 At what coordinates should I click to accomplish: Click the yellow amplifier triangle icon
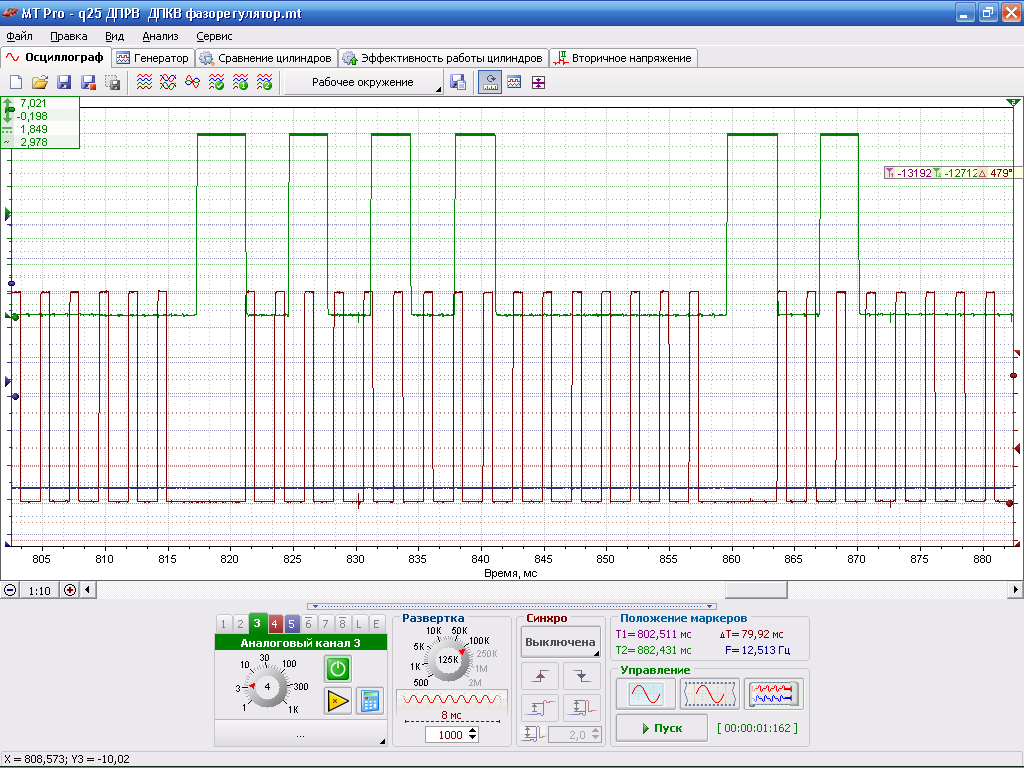click(338, 701)
